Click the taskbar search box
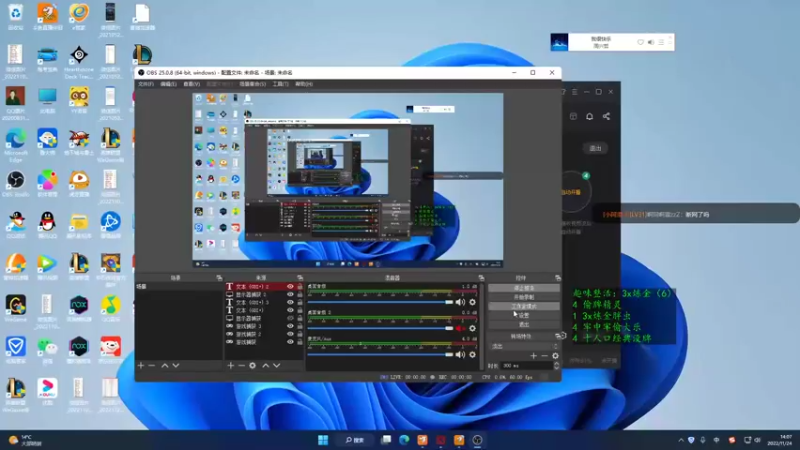800x450 pixels. pyautogui.click(x=355, y=440)
